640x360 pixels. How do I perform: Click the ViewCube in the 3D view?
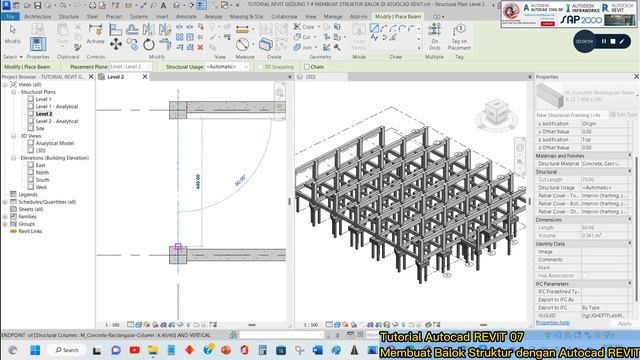[497, 112]
